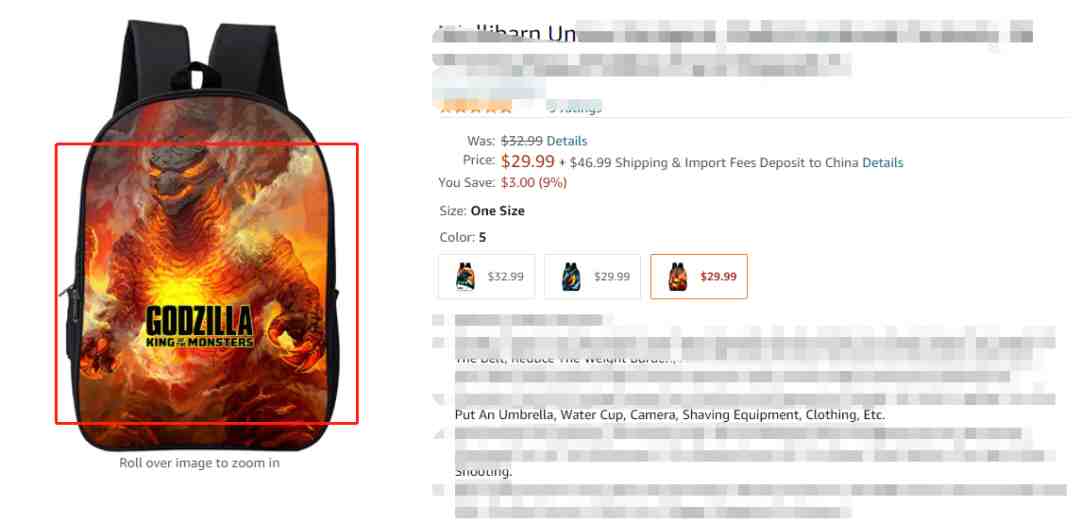The image size is (1080, 523).
Task: Click the partially visible product title text
Action: coord(508,32)
